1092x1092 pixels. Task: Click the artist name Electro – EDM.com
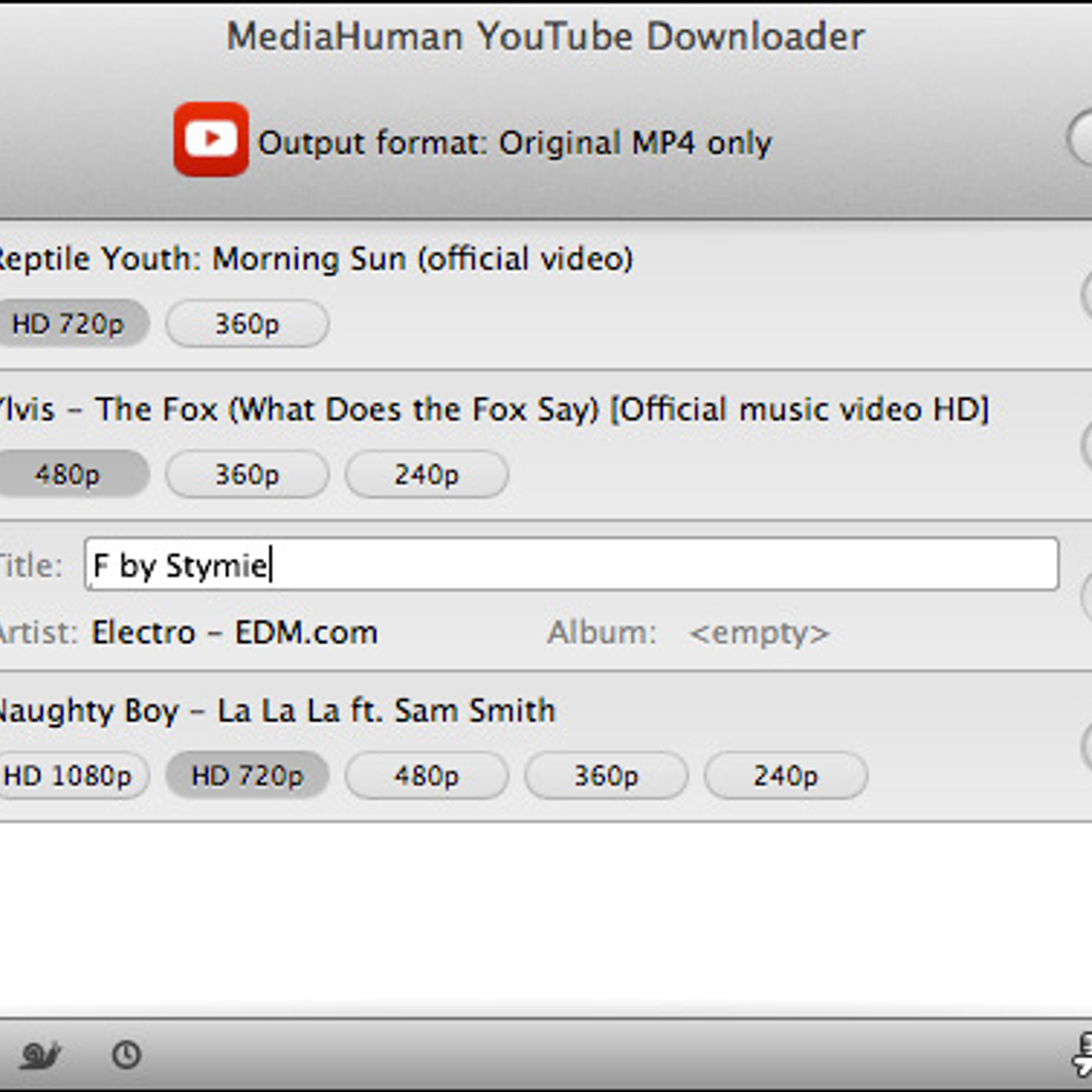[x=235, y=632]
